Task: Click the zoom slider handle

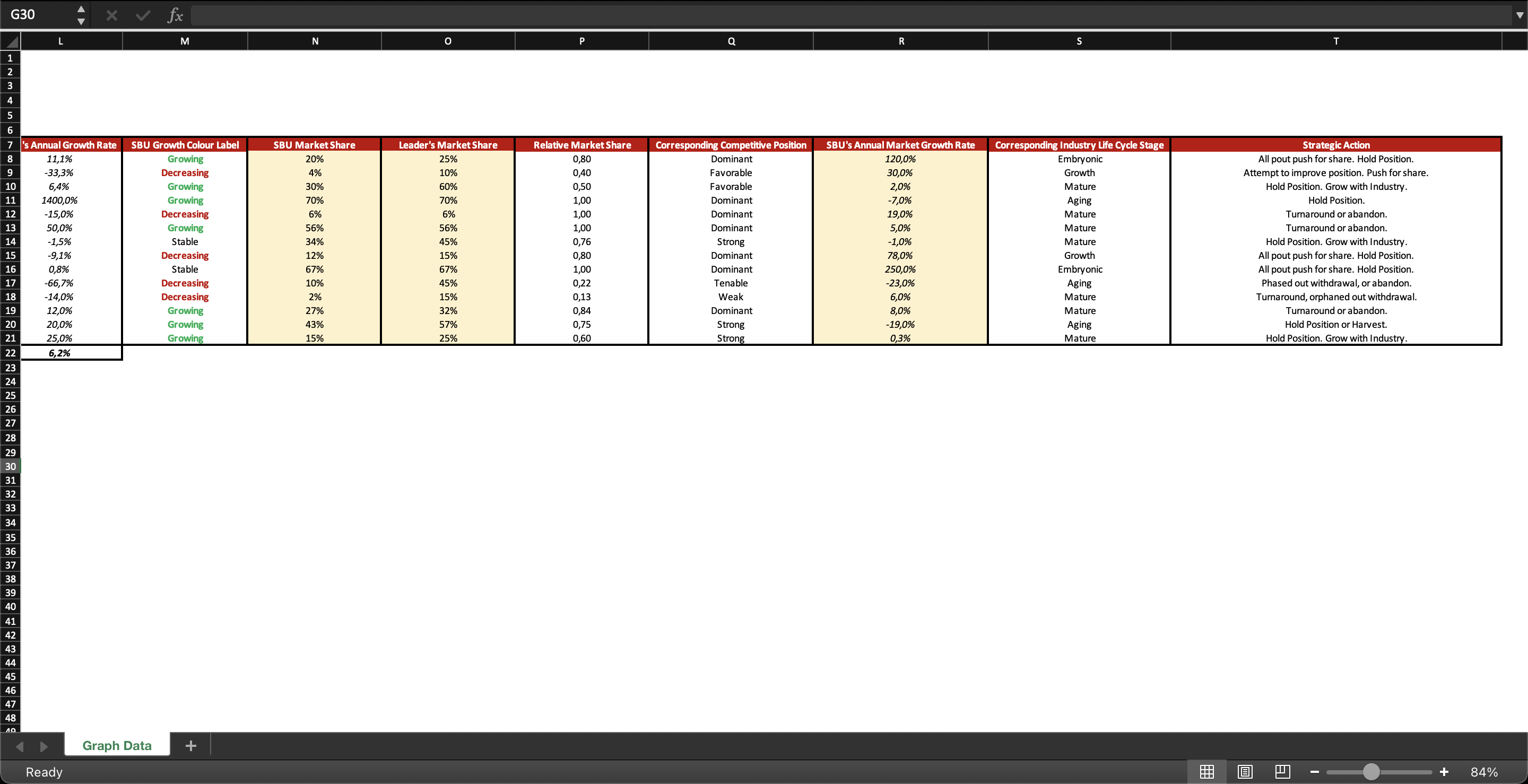Action: (1371, 772)
